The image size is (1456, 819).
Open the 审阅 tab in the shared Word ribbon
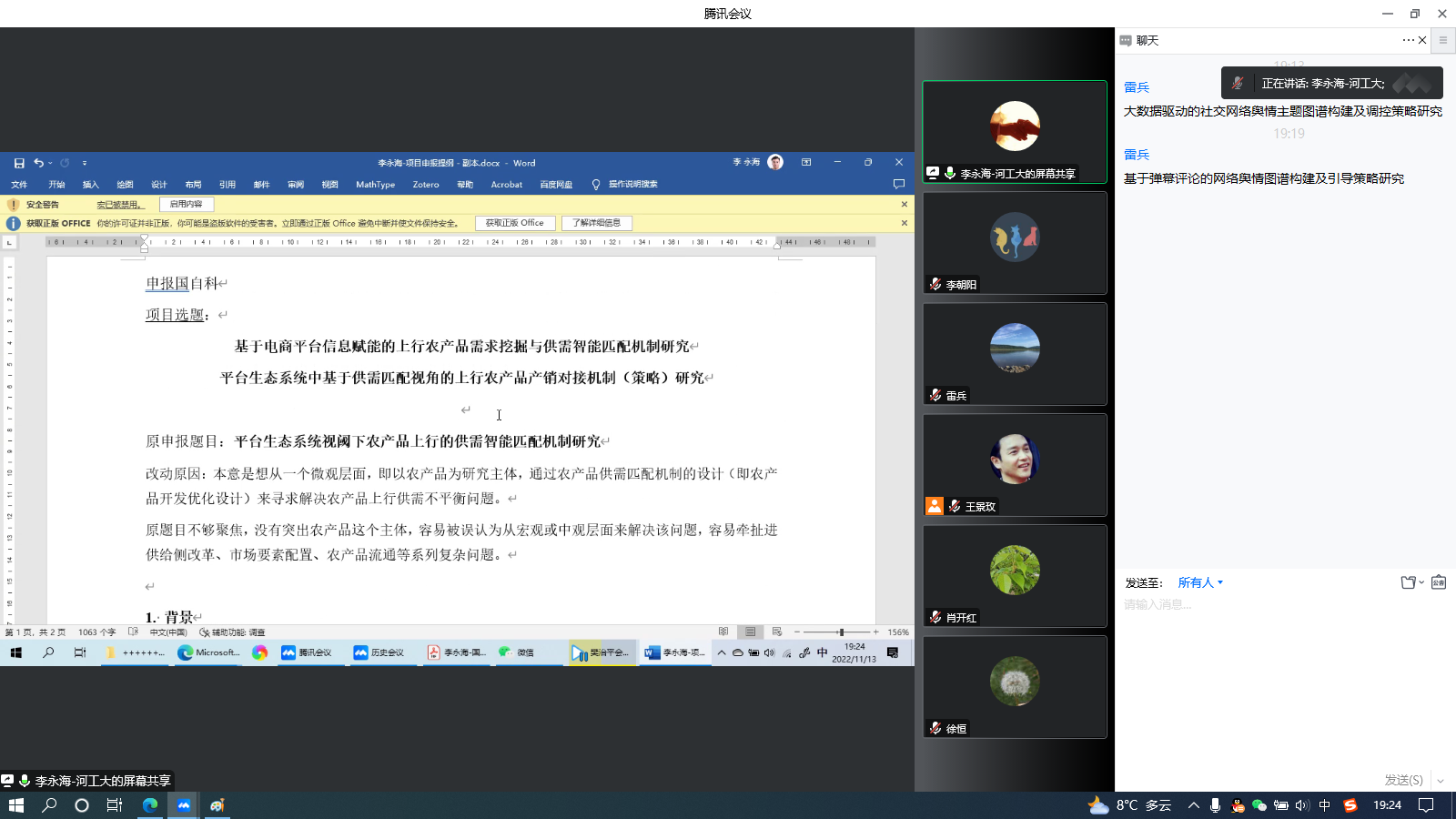click(296, 185)
